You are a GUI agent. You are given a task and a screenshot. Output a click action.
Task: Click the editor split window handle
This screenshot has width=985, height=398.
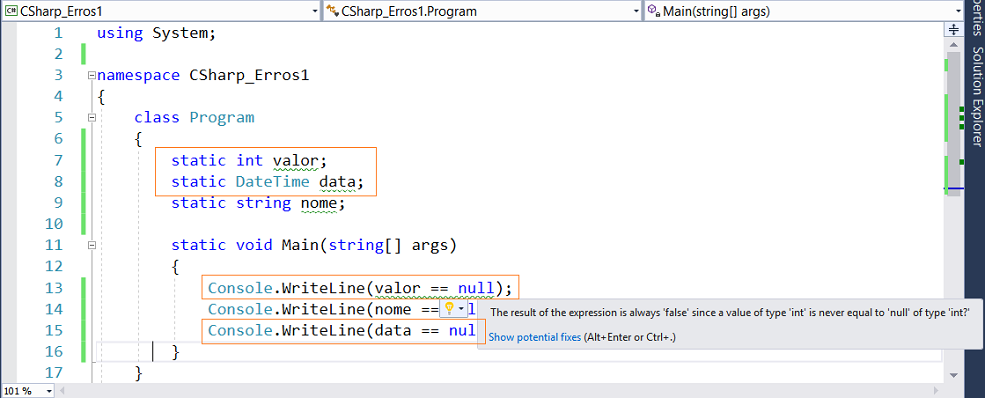click(954, 29)
